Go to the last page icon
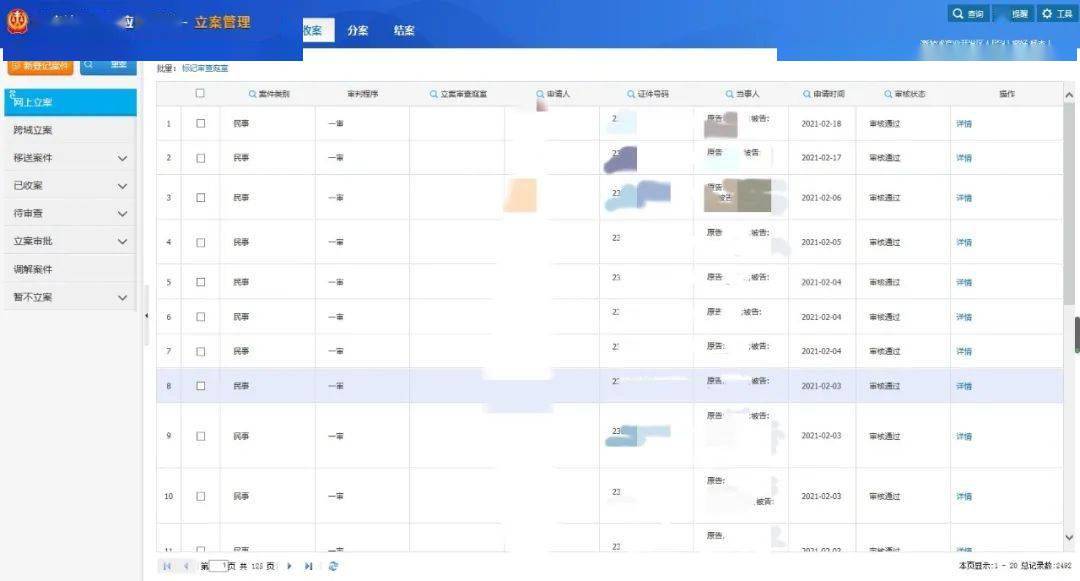 [309, 566]
